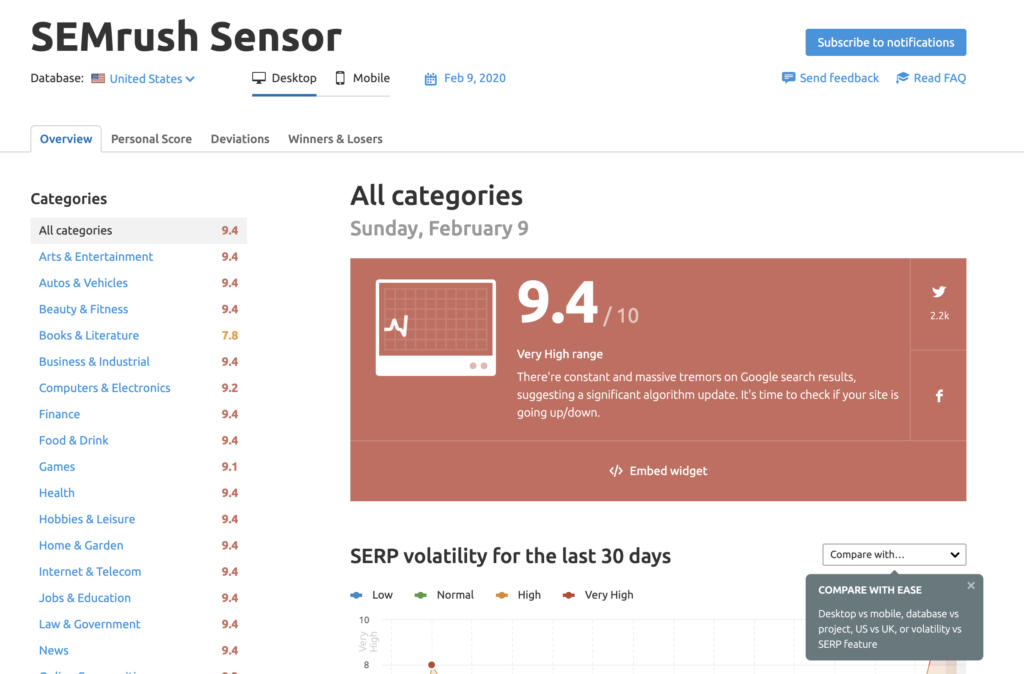1024x674 pixels.
Task: Click the Send feedback speech bubble icon
Action: pyautogui.click(x=789, y=78)
